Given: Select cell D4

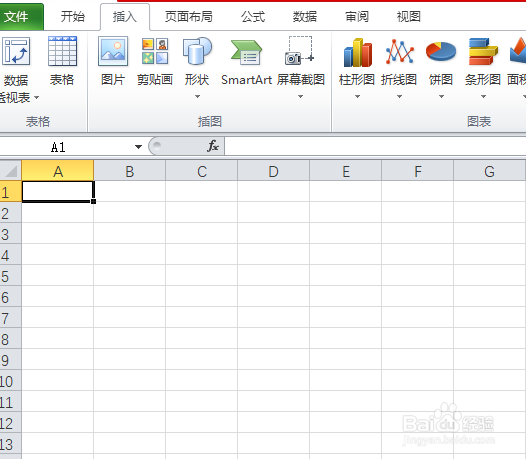Looking at the screenshot, I should click(x=273, y=255).
